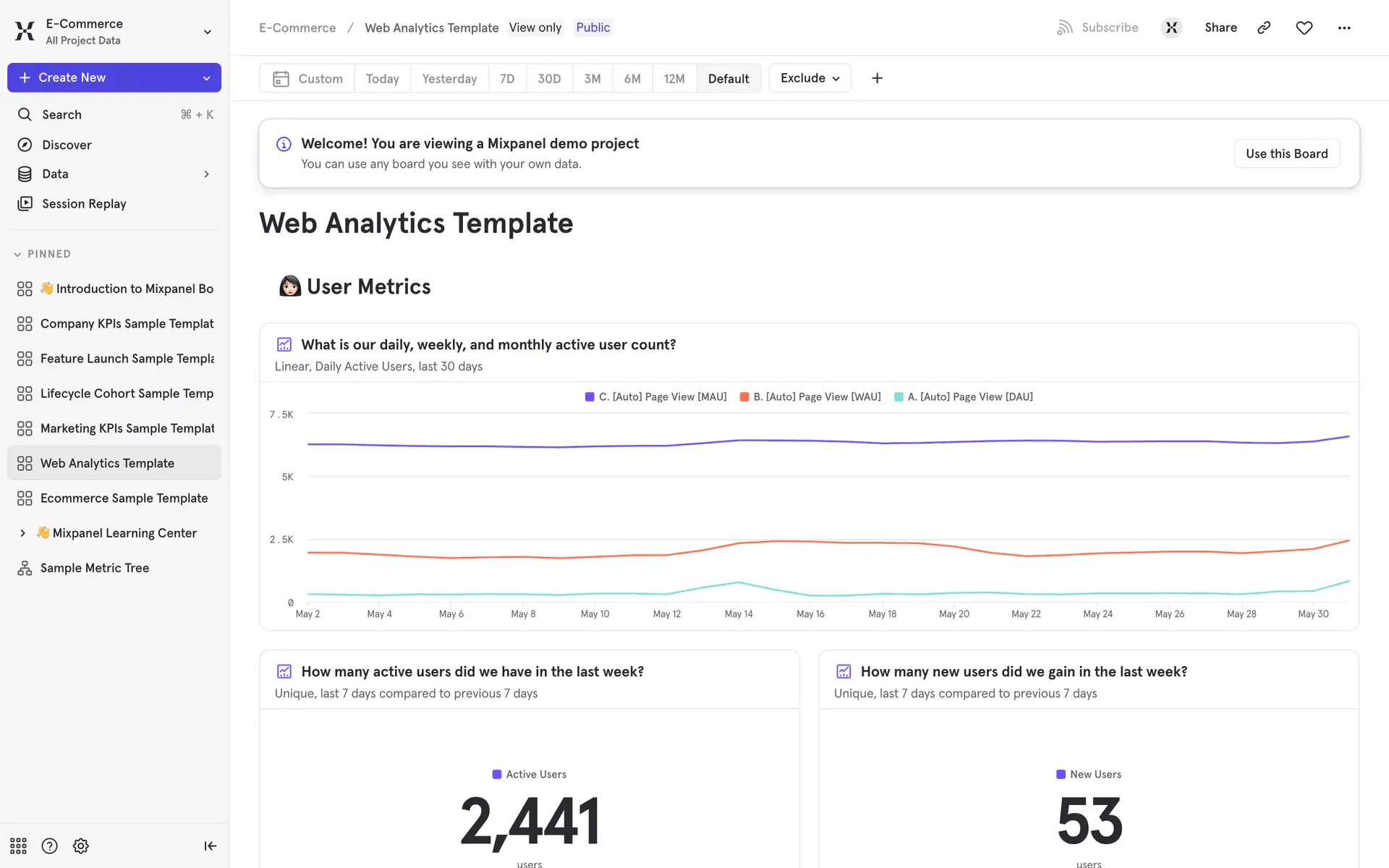Click the Mixpanel avatar icon beside Share

coord(1171,27)
